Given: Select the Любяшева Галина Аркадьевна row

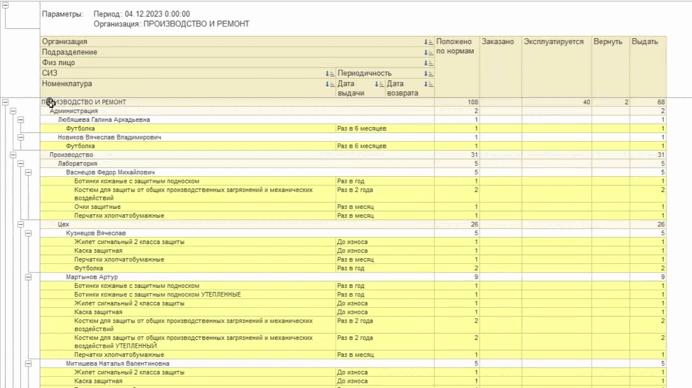Looking at the screenshot, I should pyautogui.click(x=353, y=120).
